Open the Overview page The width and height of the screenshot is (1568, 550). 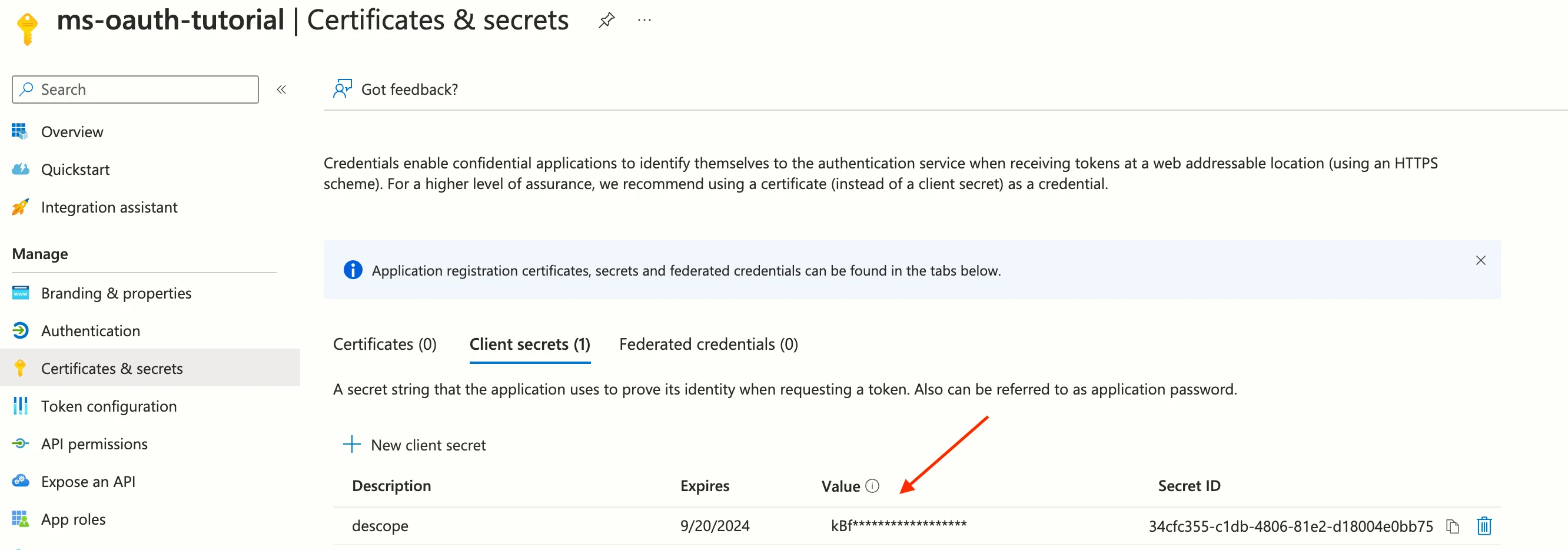coord(71,131)
